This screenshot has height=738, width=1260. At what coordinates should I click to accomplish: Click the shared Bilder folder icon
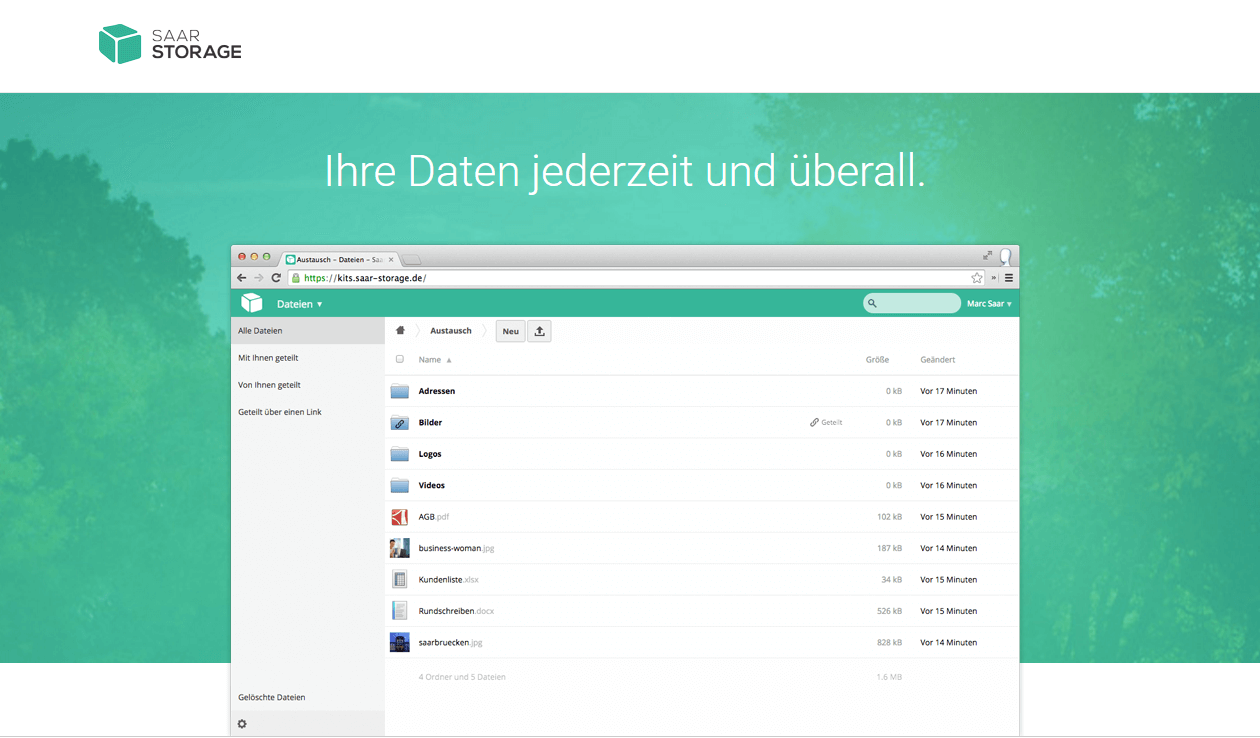click(x=399, y=423)
